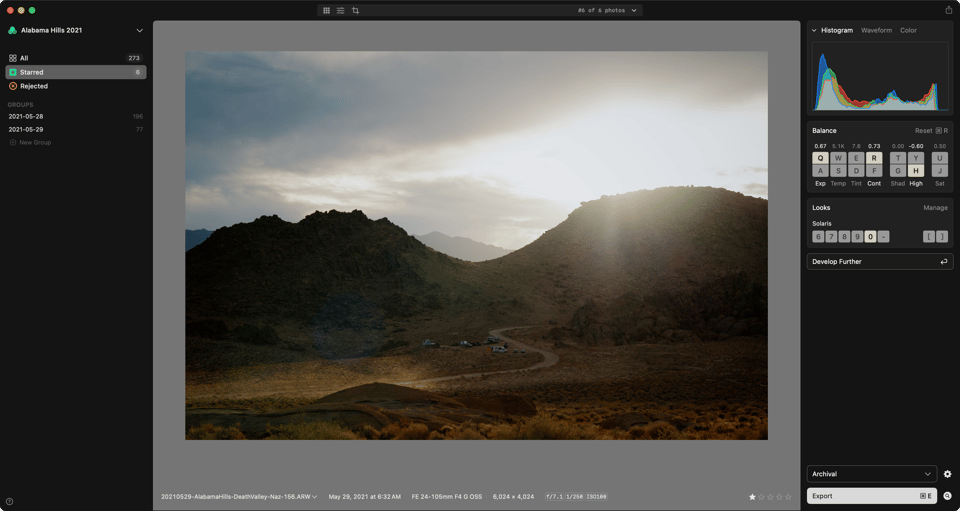The height and width of the screenshot is (511, 960).
Task: Click the histogram graph
Action: click(880, 76)
